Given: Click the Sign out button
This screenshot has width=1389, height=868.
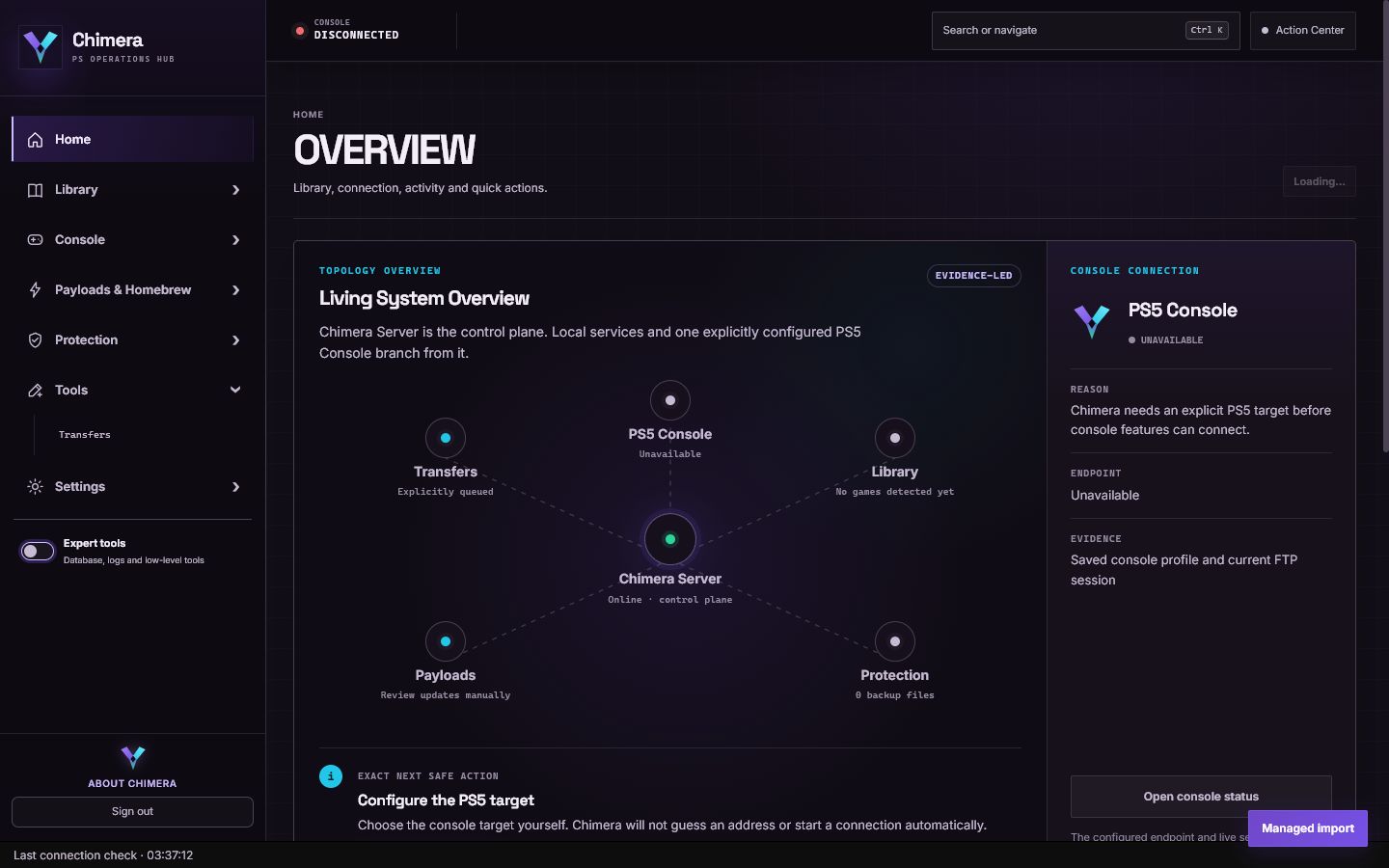Looking at the screenshot, I should click(132, 812).
